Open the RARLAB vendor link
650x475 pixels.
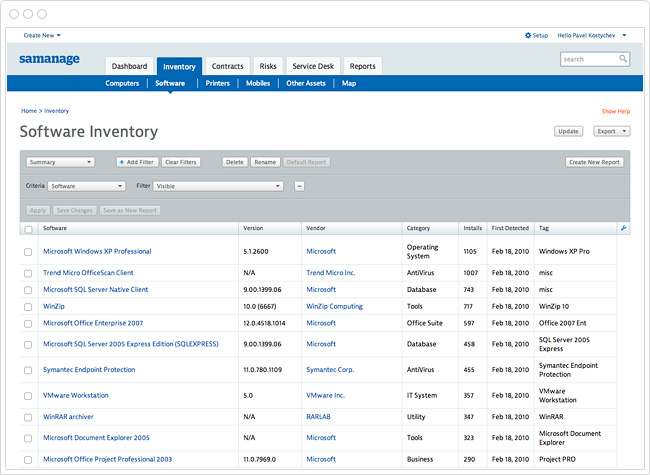(318, 417)
